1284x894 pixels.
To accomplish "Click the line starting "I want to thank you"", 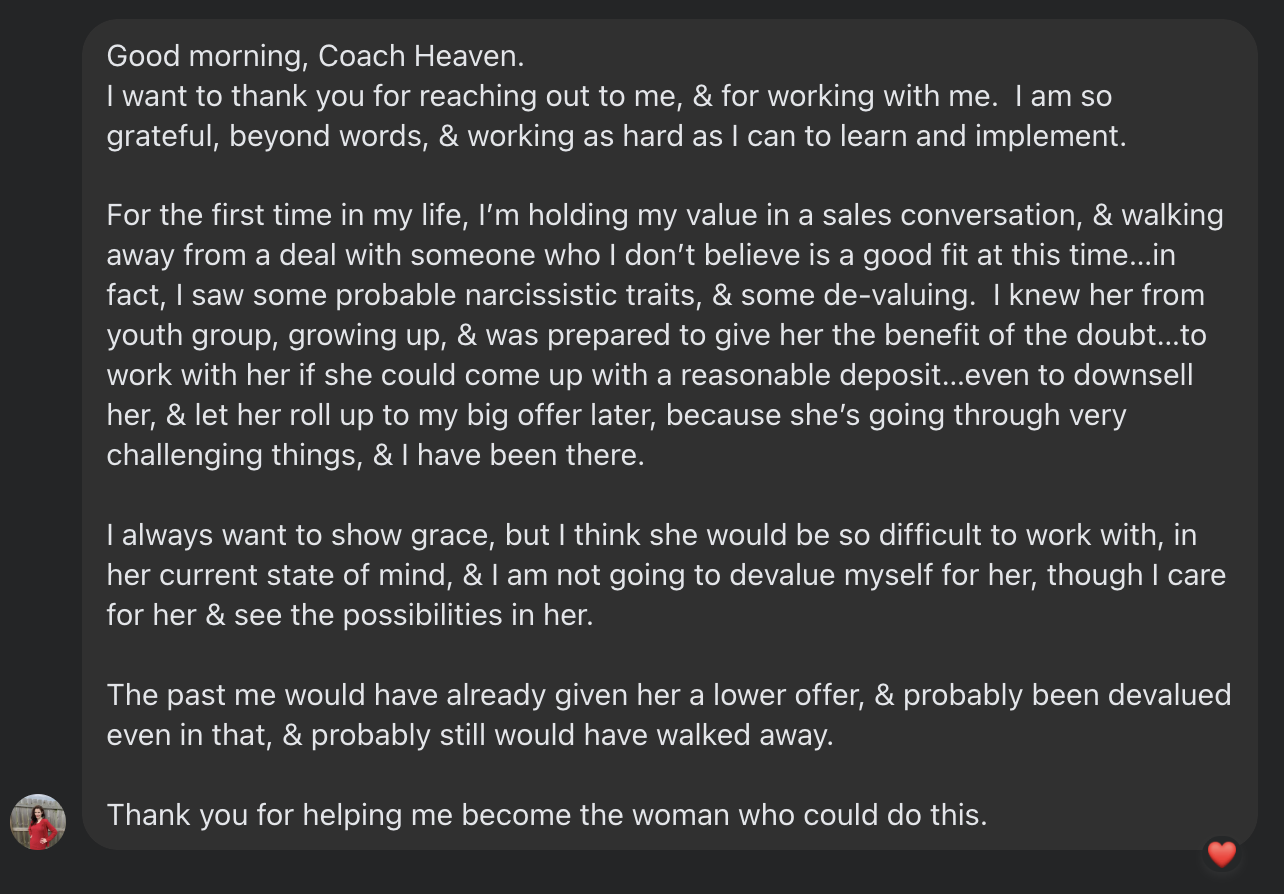I will [x=609, y=96].
